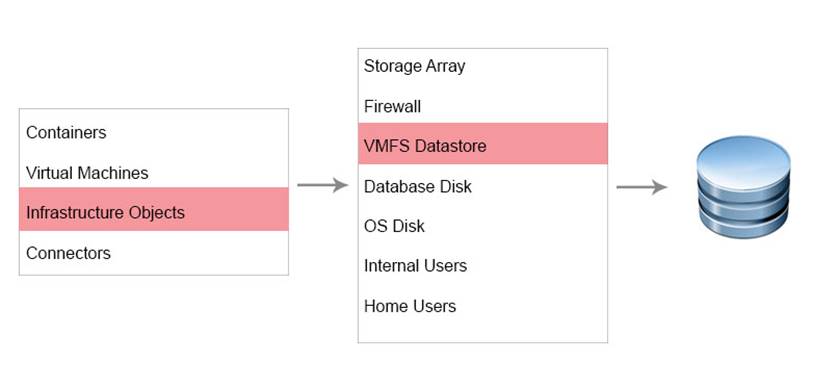
Task: Select highlighted Infrastructure Objects entry
Action: (154, 209)
